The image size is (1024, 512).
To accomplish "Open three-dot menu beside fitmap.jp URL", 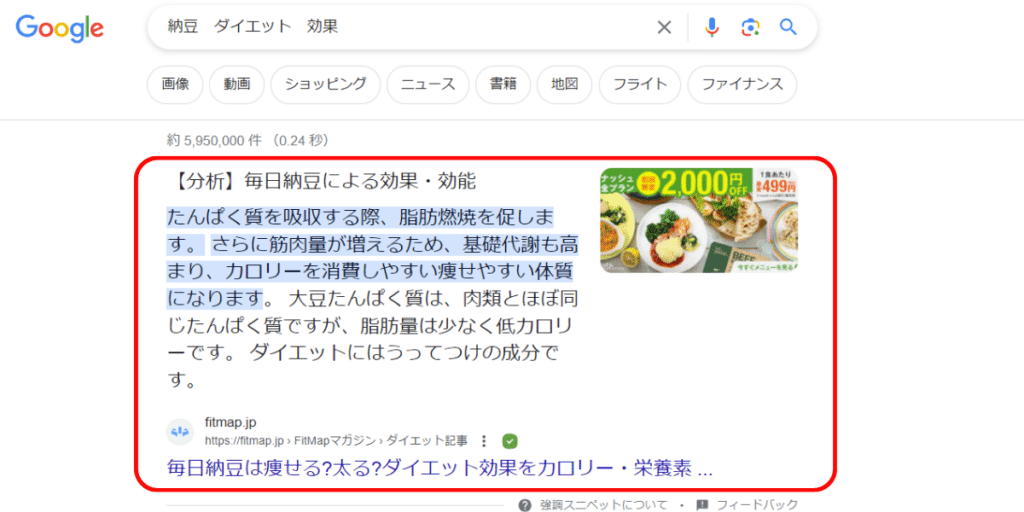I will (x=484, y=441).
